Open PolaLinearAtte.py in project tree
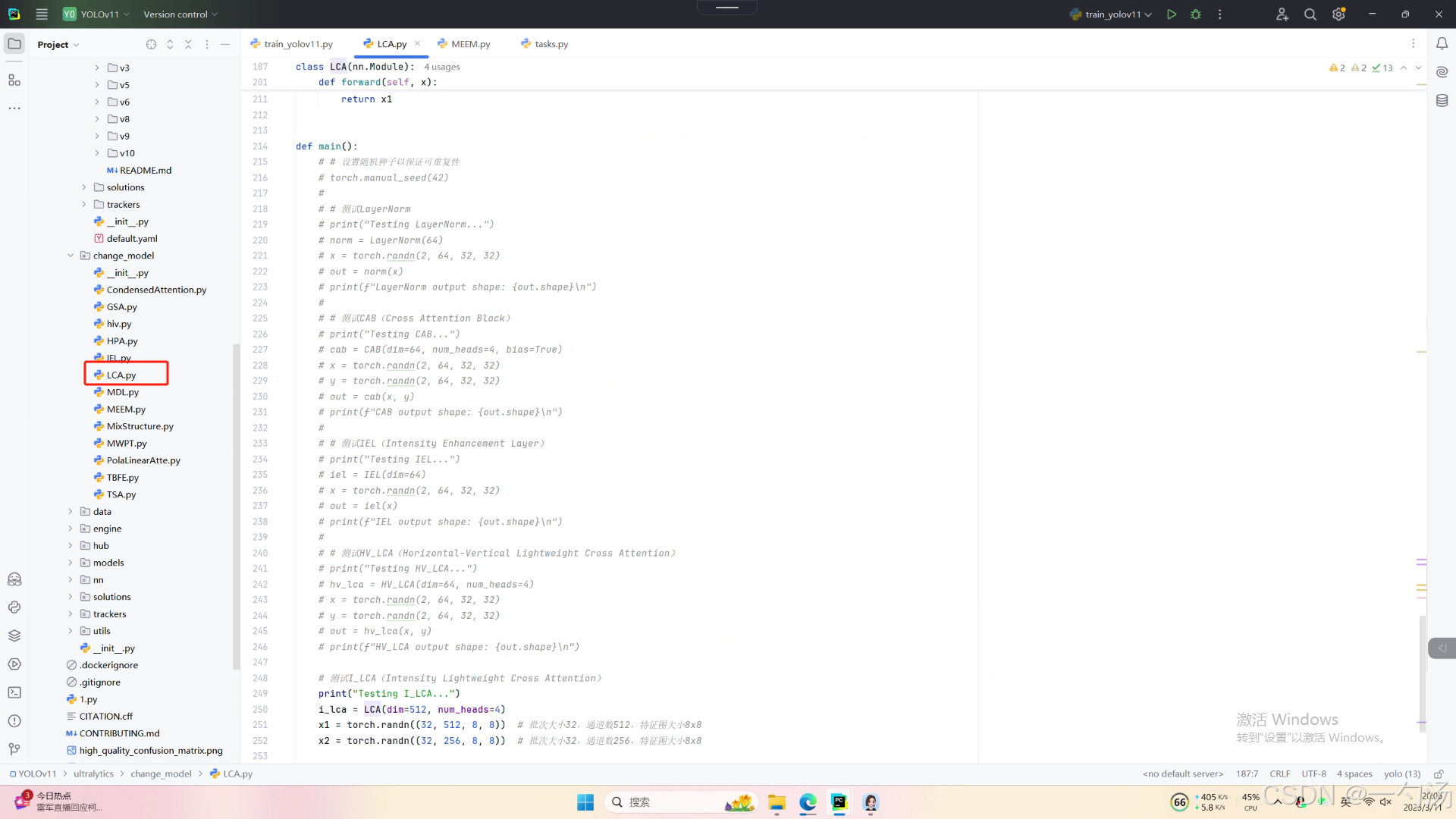 point(143,460)
